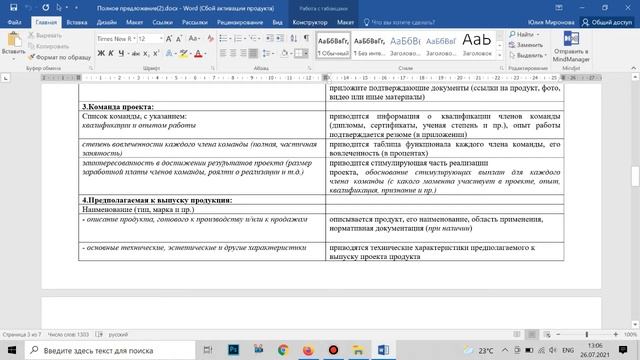Image resolution: width=640 pixels, height=360 pixels.
Task: Click the zoom slider handle
Action: (x=587, y=334)
